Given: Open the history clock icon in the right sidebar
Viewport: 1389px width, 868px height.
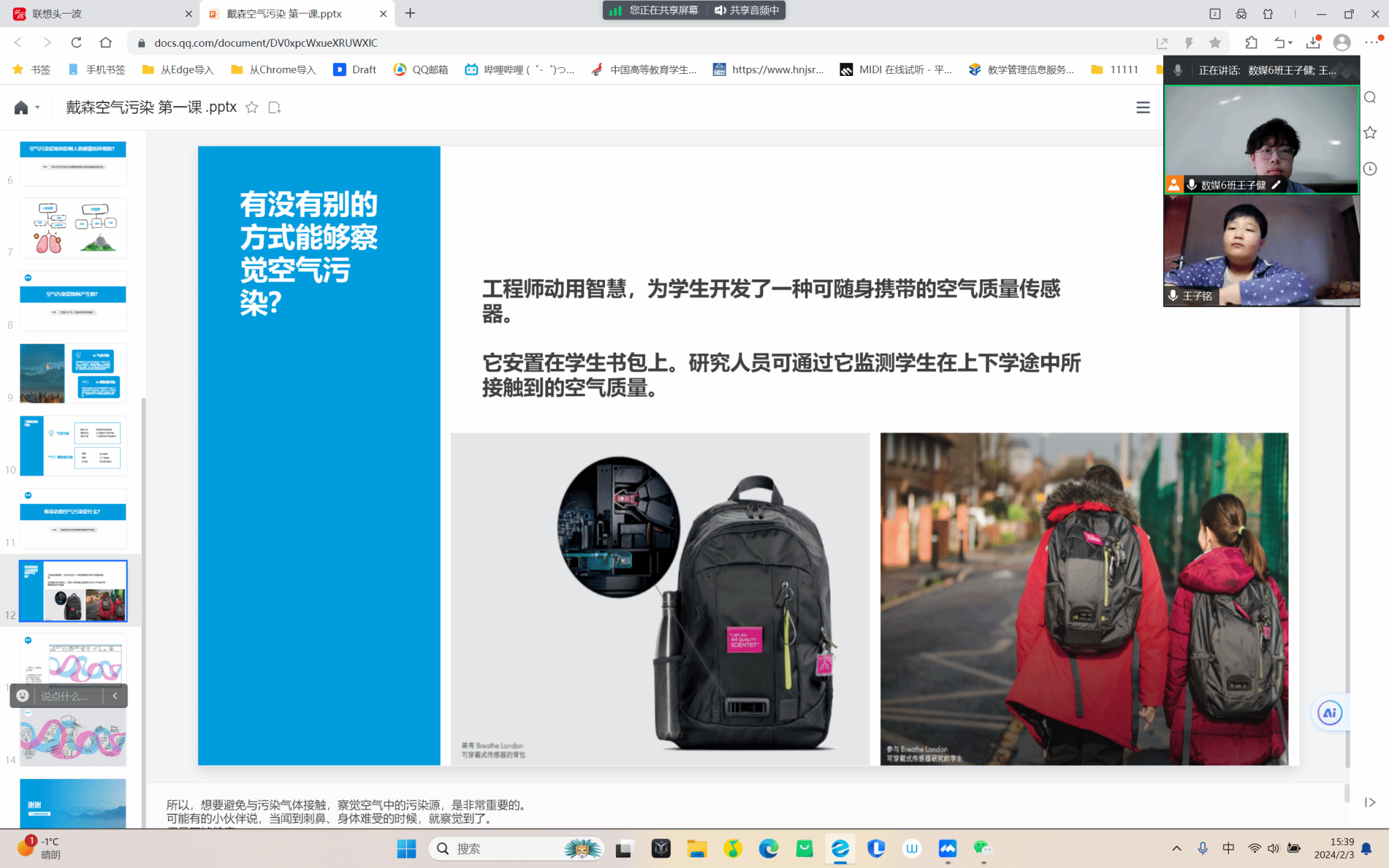Looking at the screenshot, I should click(1370, 169).
